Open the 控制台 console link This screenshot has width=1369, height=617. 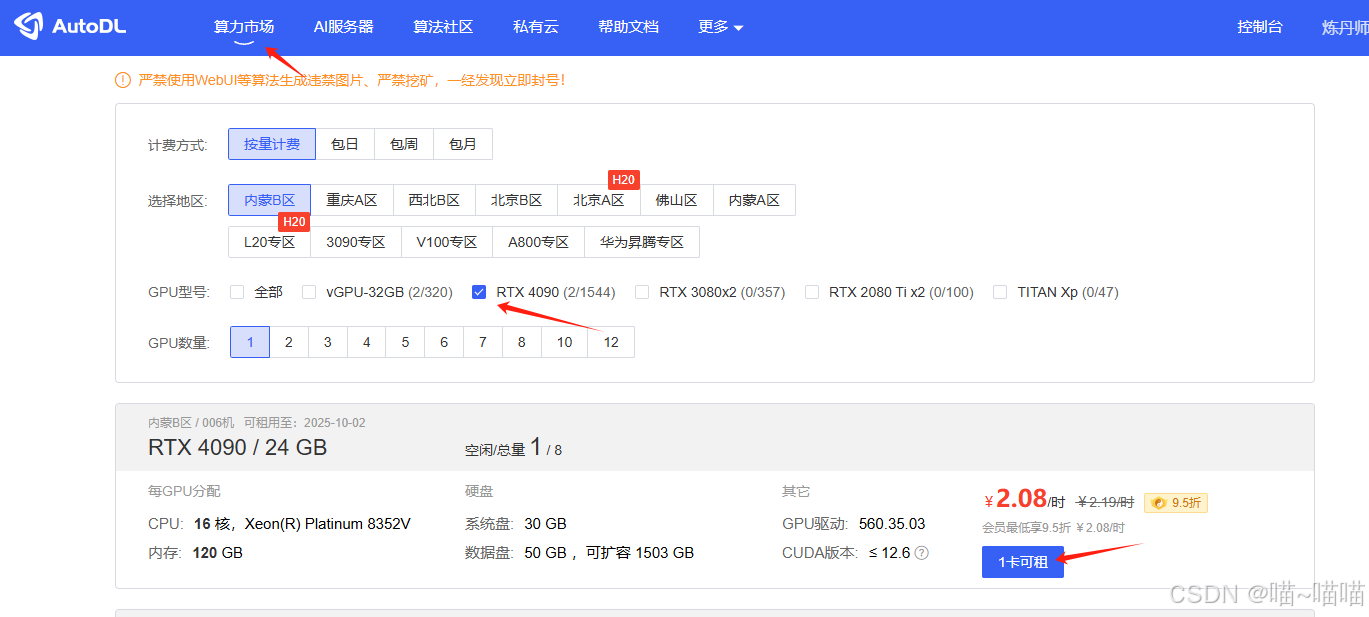1260,27
